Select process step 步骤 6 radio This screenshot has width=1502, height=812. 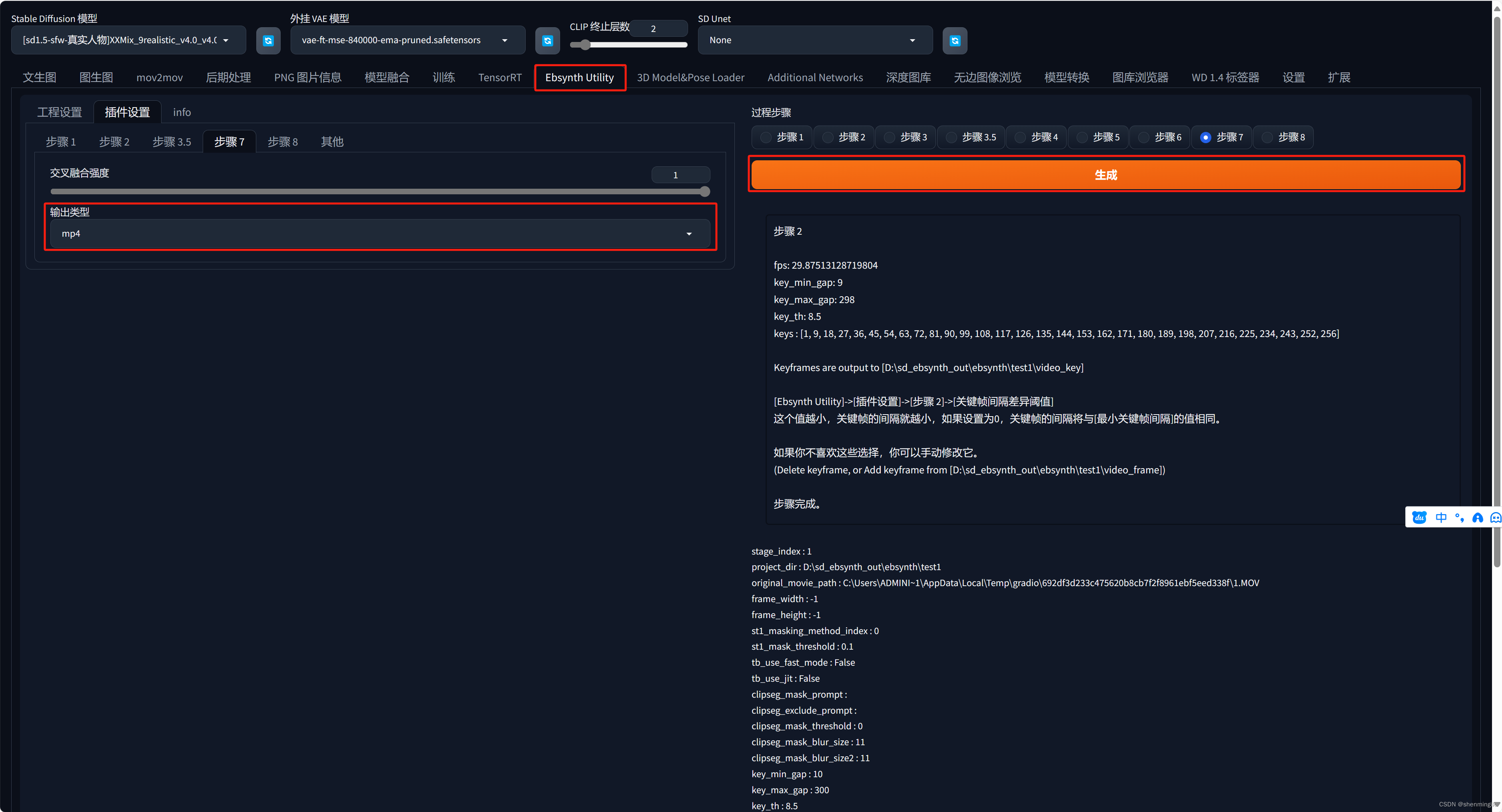tap(1160, 137)
